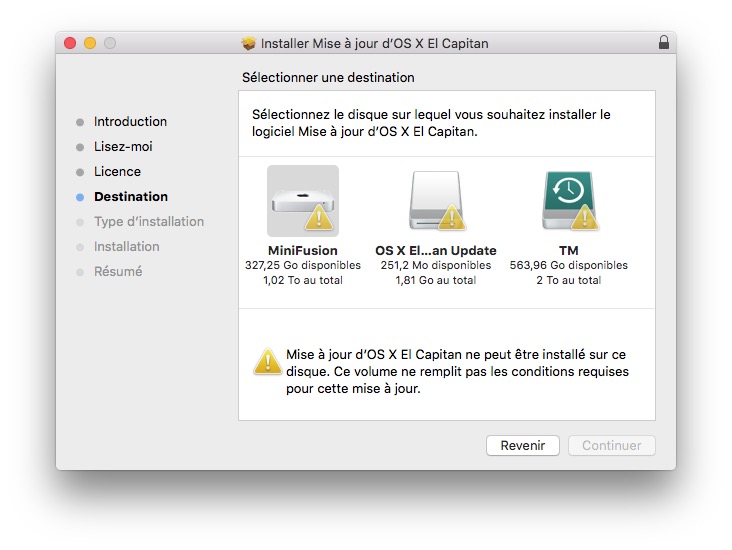
Task: Click the '2 To au total' text
Action: pos(569,280)
